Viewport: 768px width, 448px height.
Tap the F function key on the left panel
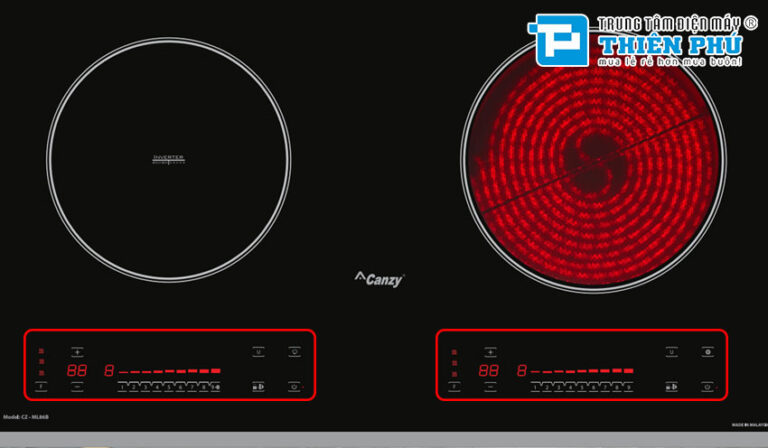click(41, 387)
